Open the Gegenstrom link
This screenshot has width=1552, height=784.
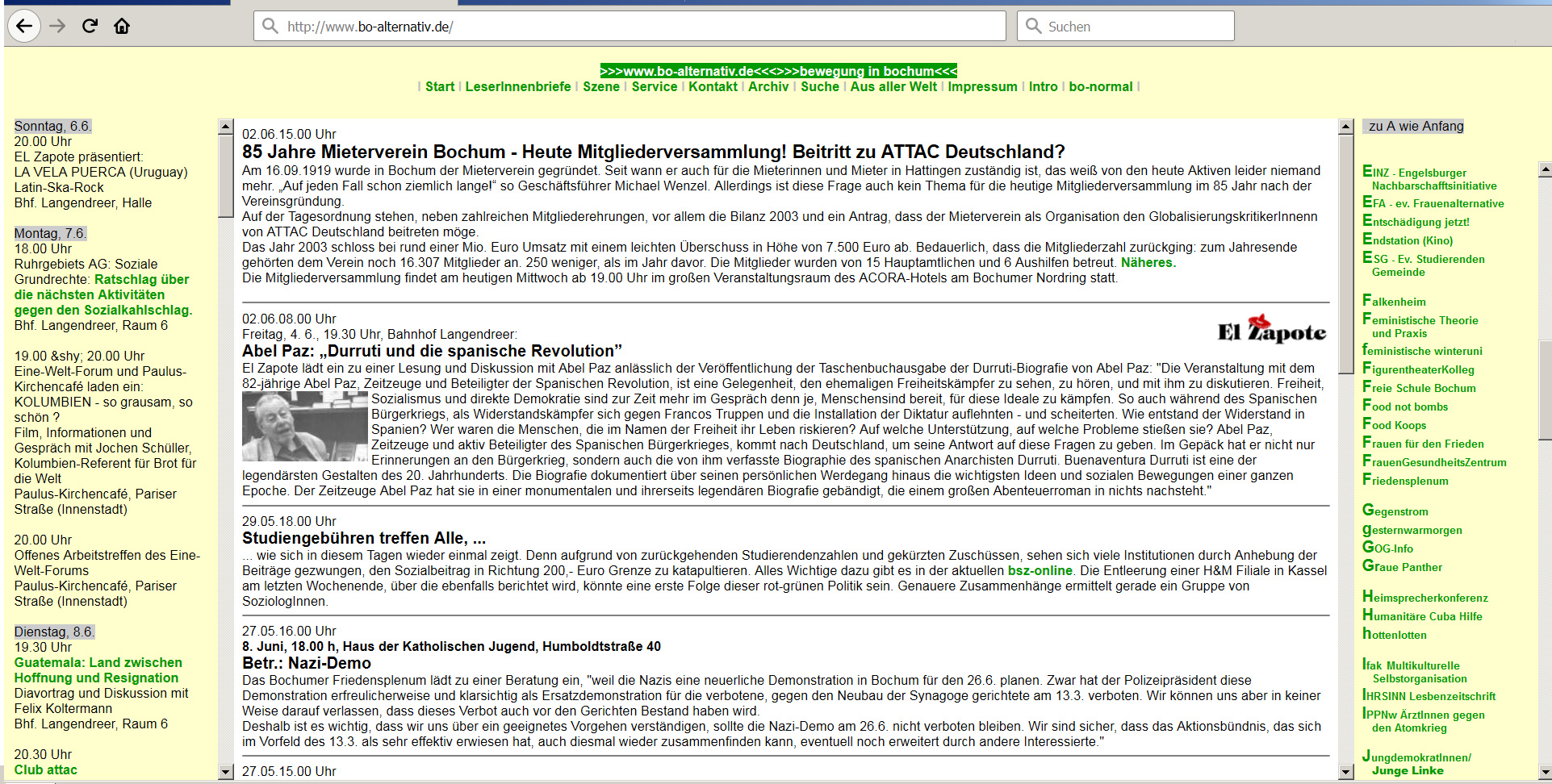click(x=1395, y=511)
